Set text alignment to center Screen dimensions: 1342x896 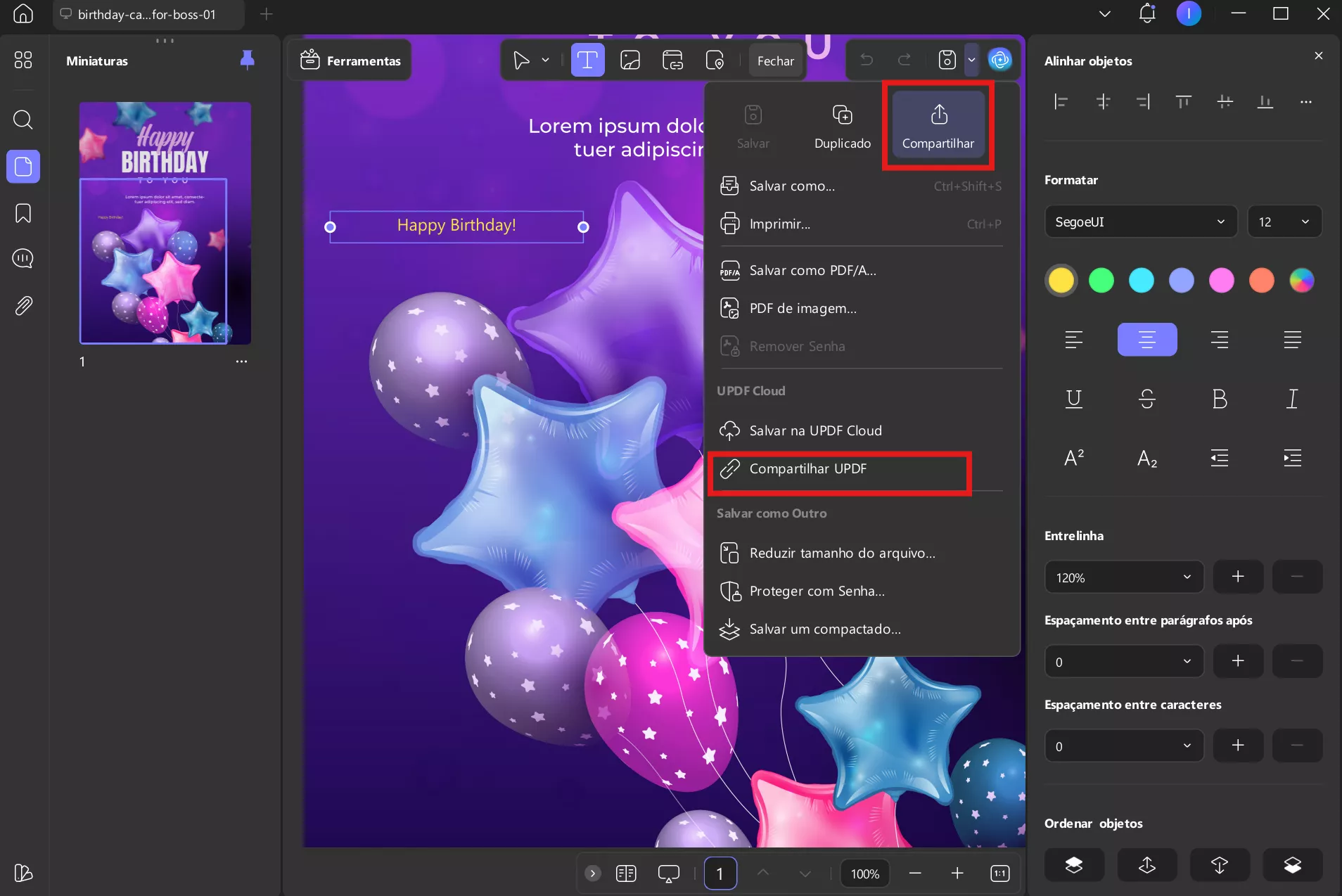click(1146, 340)
